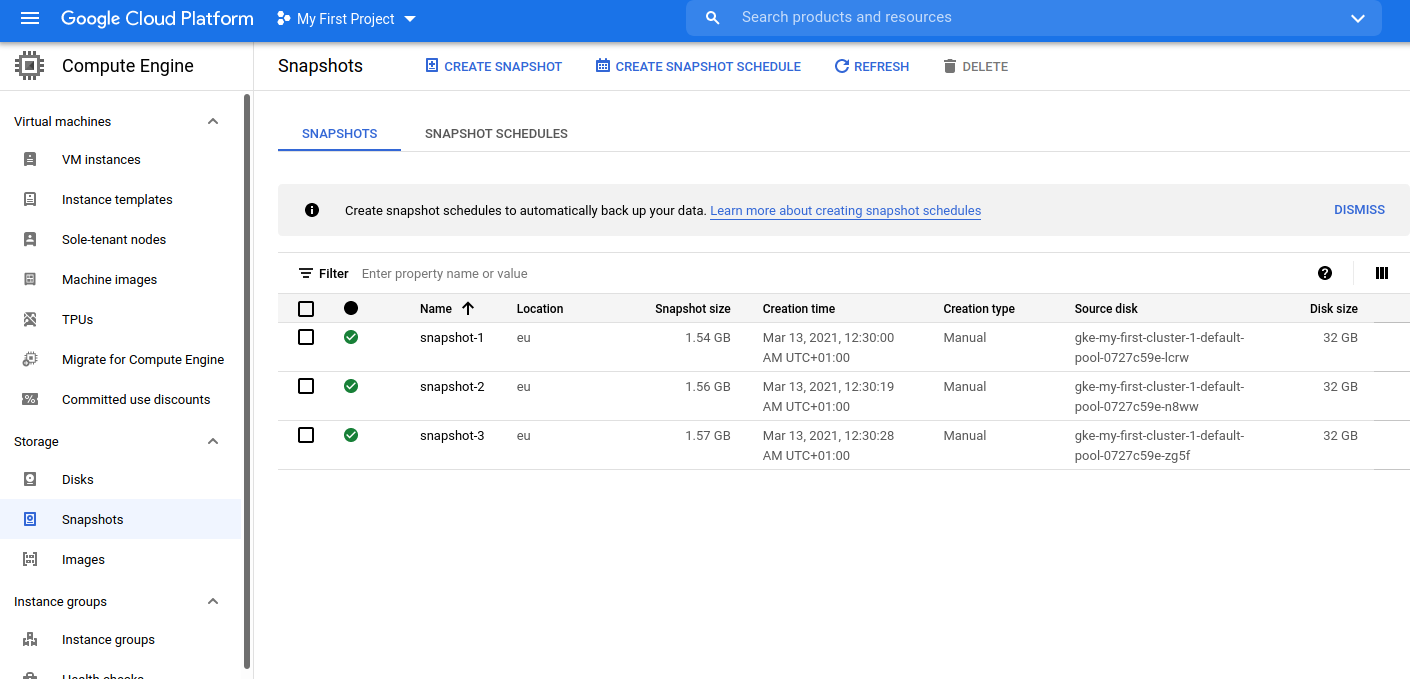This screenshot has width=1410, height=679.
Task: Click the sidebar vertical scrollbar
Action: [247, 380]
